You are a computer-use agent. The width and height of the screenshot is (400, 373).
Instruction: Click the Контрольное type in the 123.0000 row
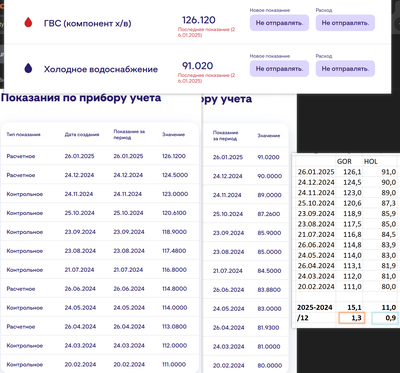coord(25,194)
